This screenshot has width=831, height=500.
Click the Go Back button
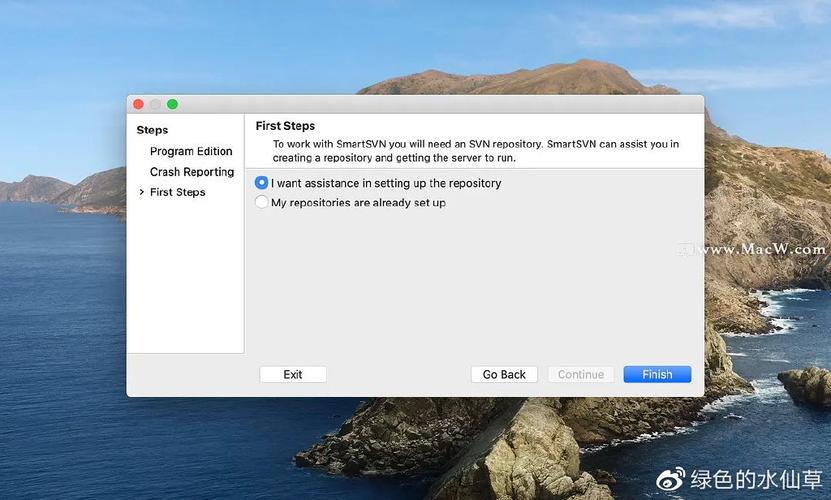pos(504,374)
